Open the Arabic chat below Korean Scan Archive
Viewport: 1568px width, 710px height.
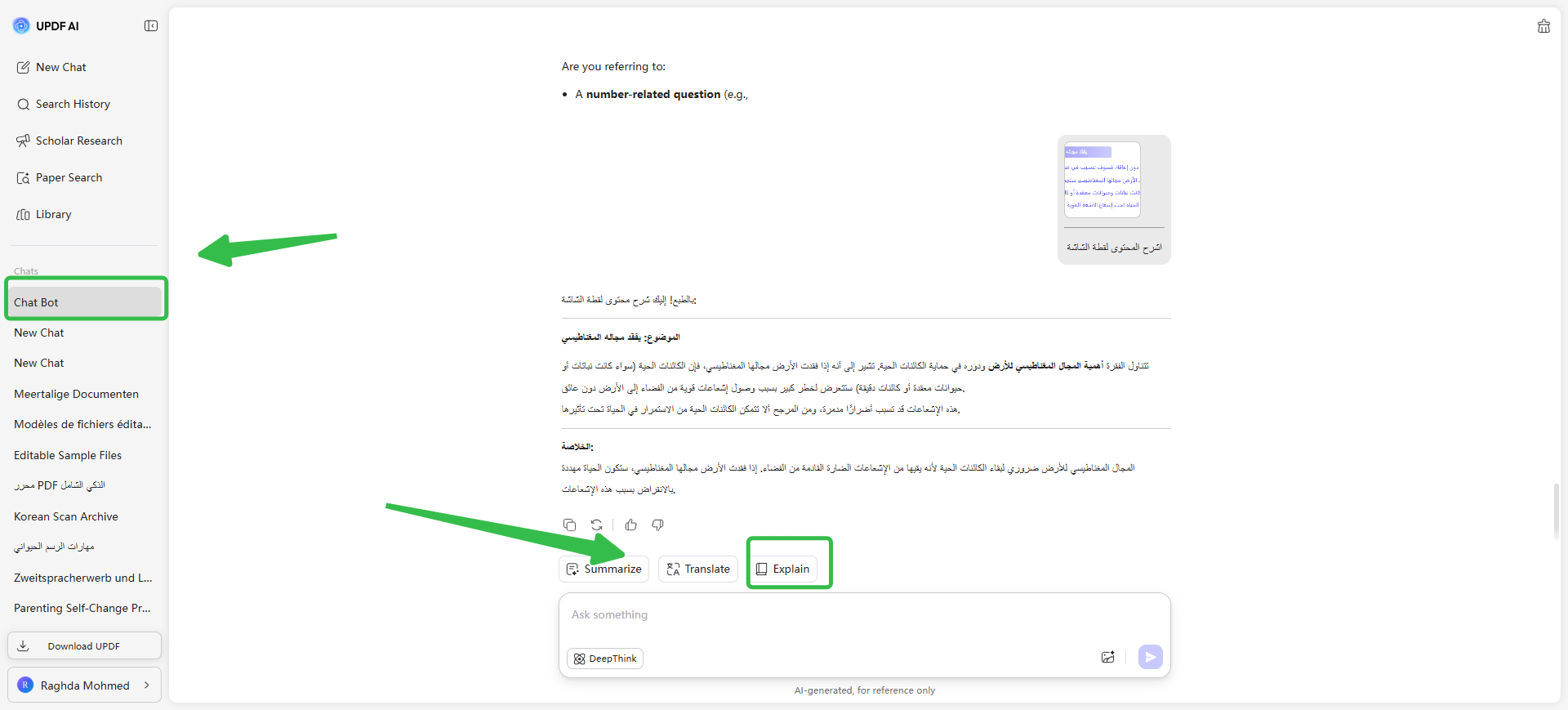tap(86, 547)
